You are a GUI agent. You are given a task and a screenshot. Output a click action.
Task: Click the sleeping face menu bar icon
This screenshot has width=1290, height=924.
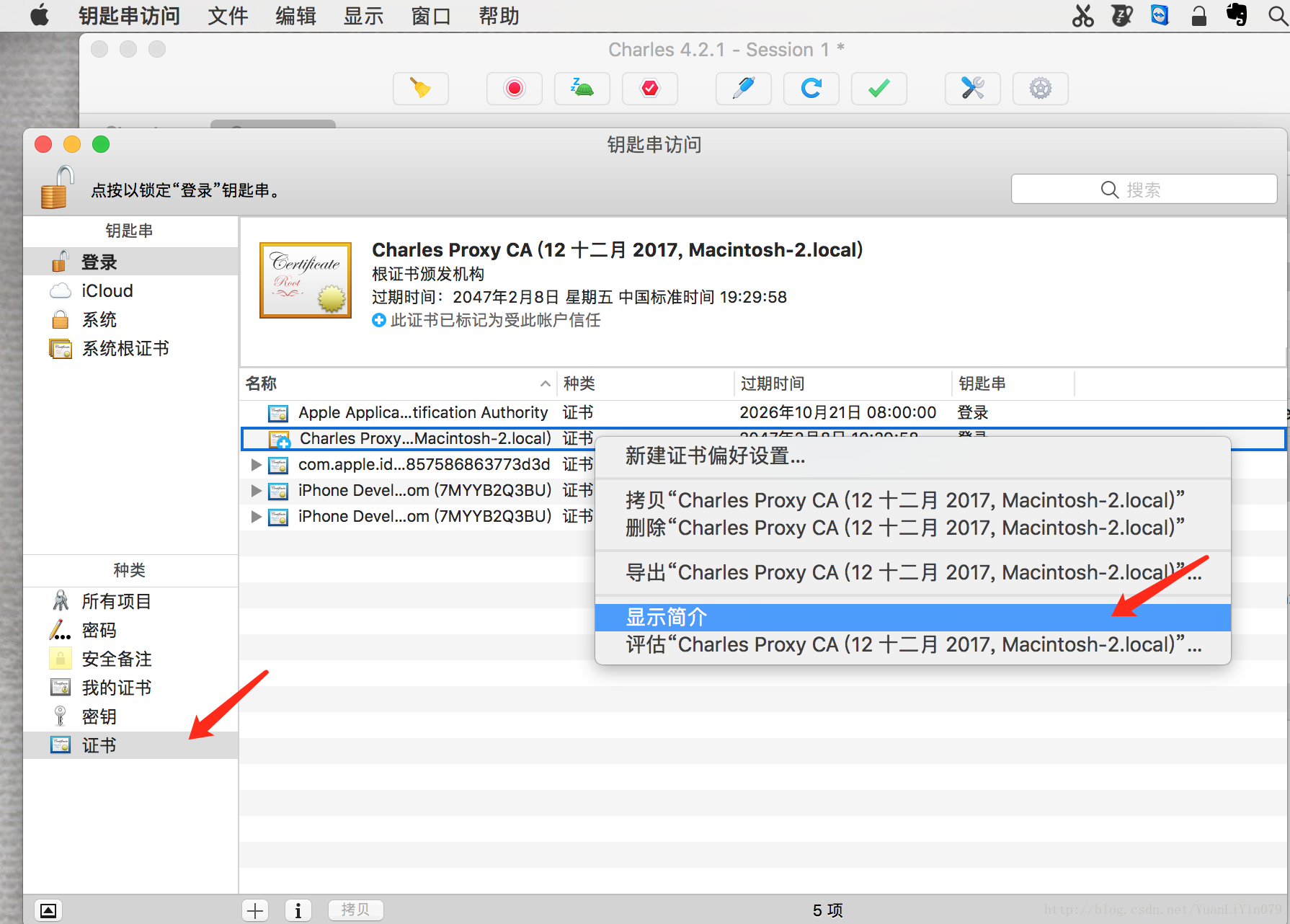coord(1121,15)
